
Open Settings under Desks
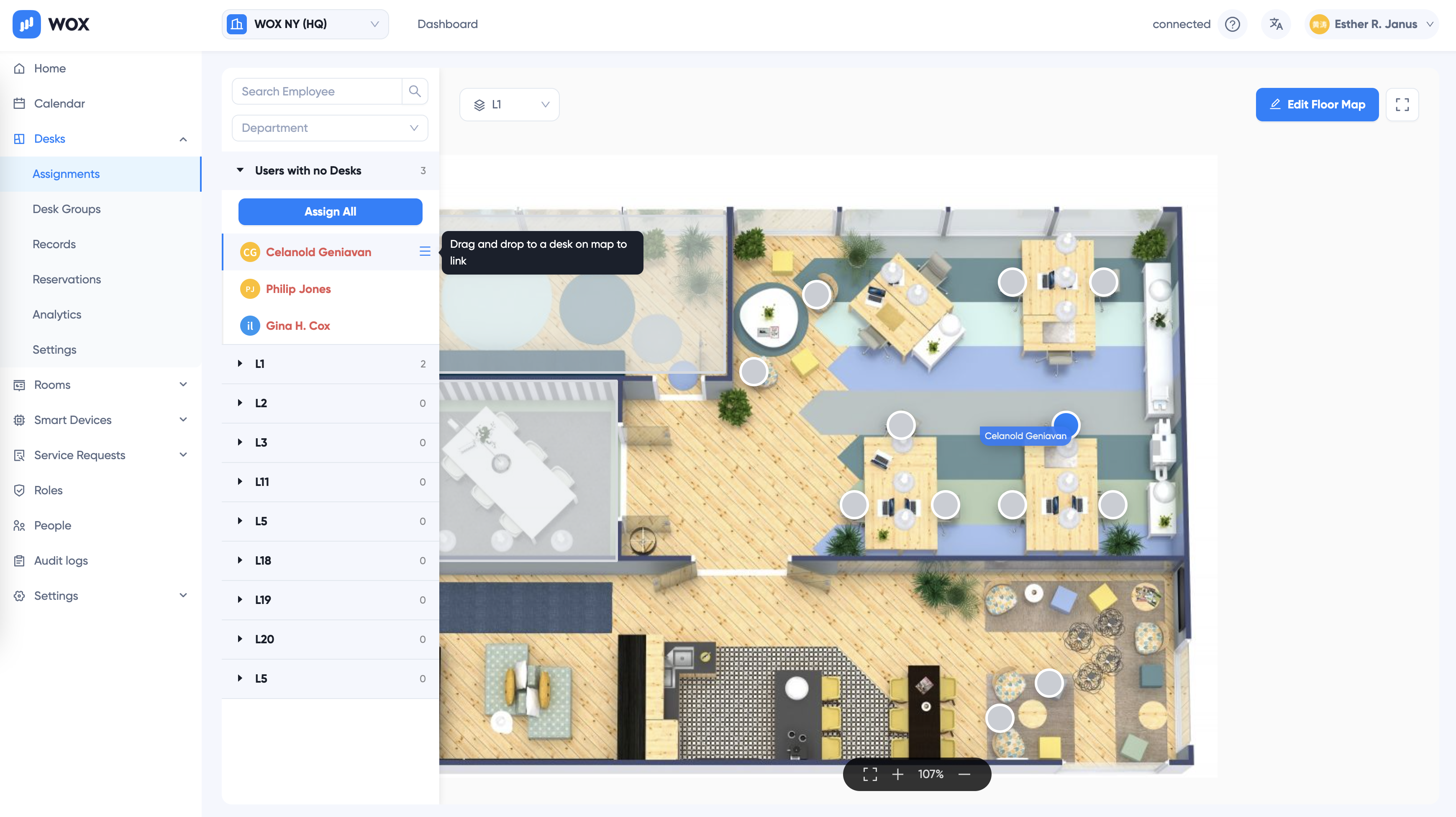(100, 349)
